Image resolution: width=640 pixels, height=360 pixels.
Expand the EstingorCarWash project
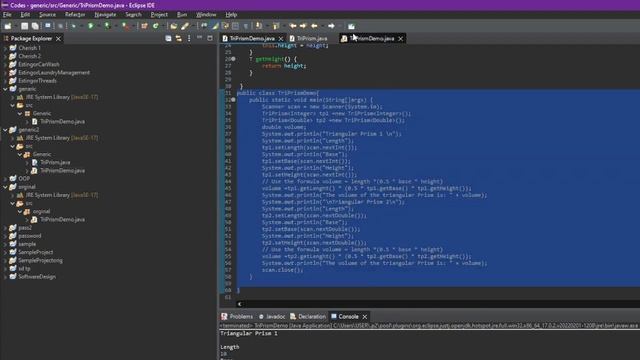[x=5, y=64]
